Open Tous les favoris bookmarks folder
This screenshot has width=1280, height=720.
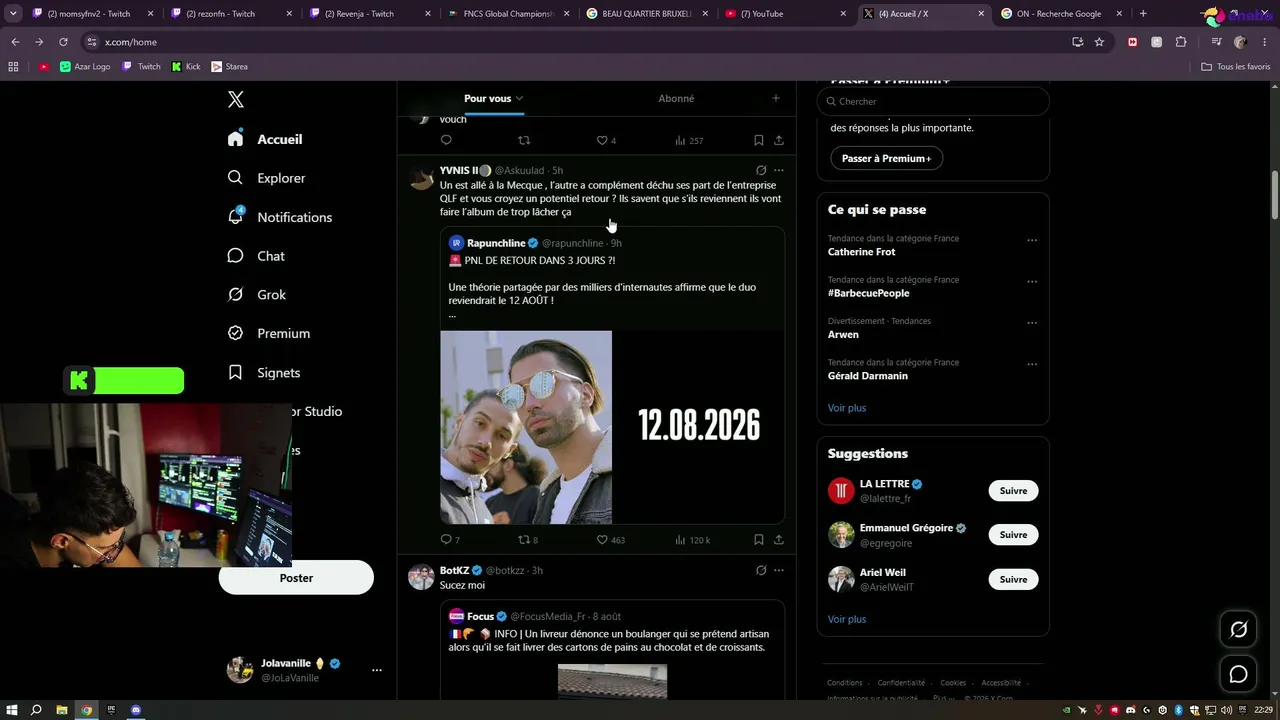click(x=1236, y=67)
